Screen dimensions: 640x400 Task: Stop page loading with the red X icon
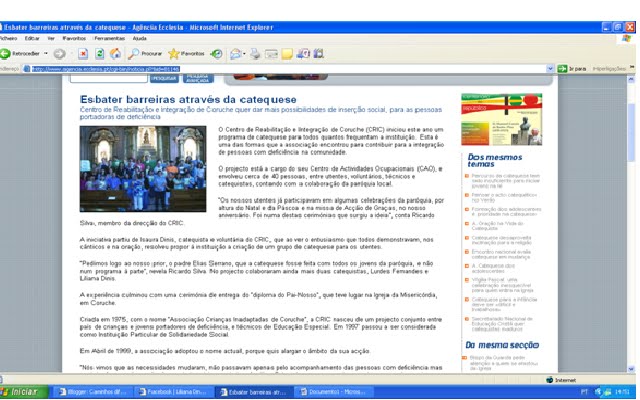click(x=83, y=53)
